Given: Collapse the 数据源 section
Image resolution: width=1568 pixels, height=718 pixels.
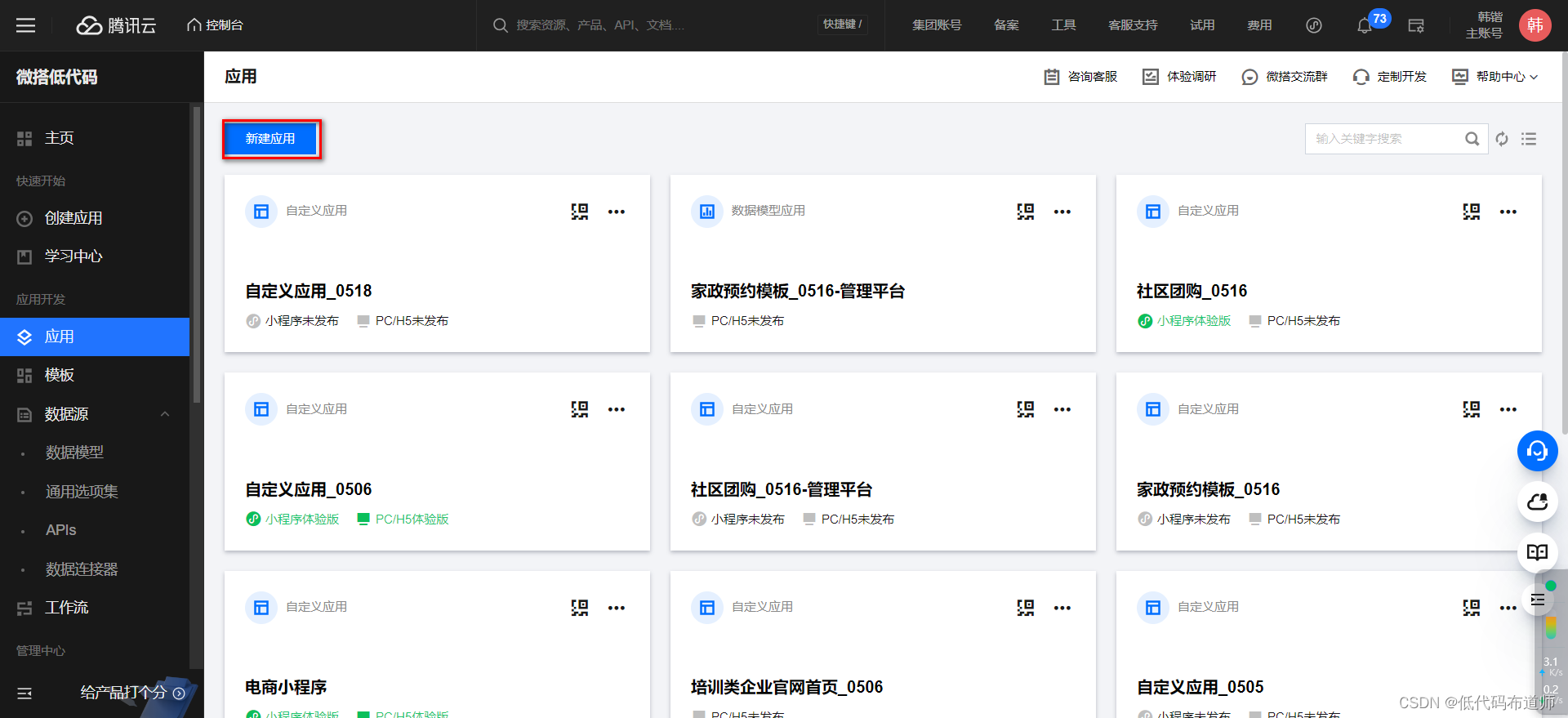Looking at the screenshot, I should (165, 414).
